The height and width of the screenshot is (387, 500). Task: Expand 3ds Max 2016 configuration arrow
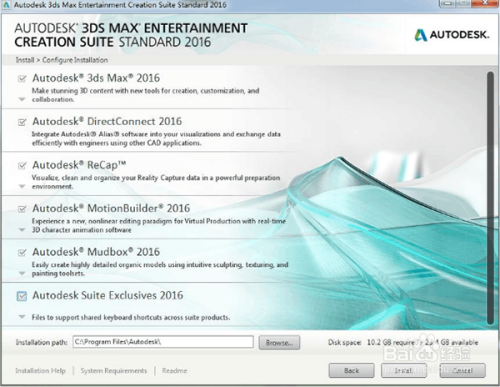tap(22, 99)
